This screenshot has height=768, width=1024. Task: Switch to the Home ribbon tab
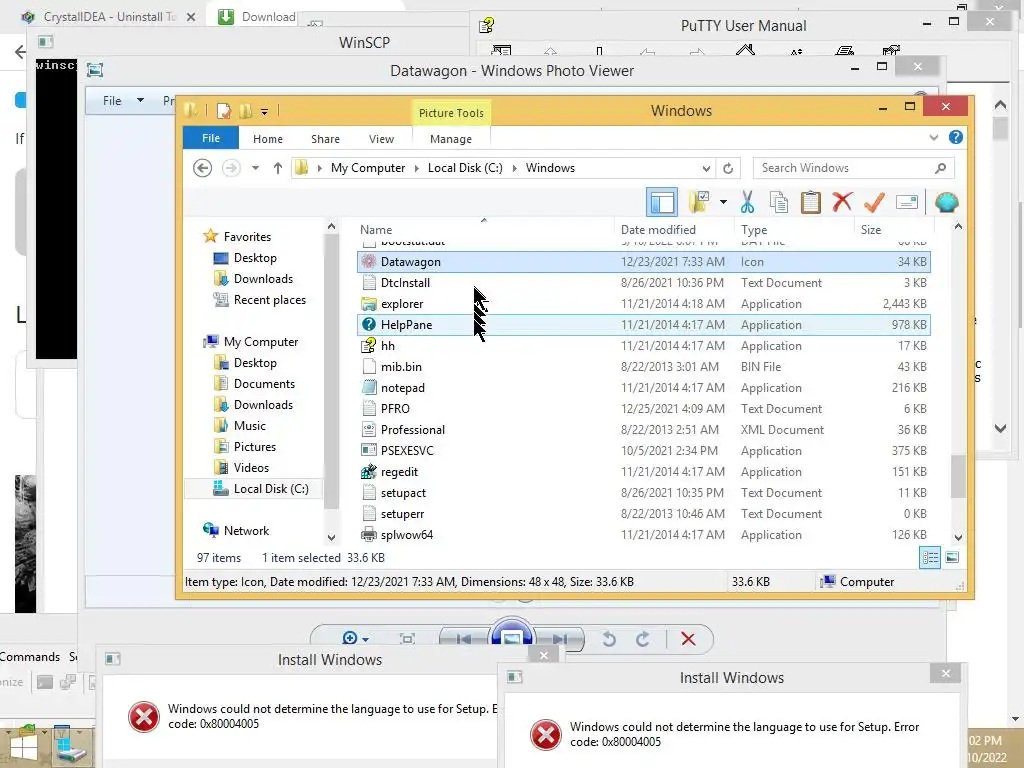(x=268, y=139)
